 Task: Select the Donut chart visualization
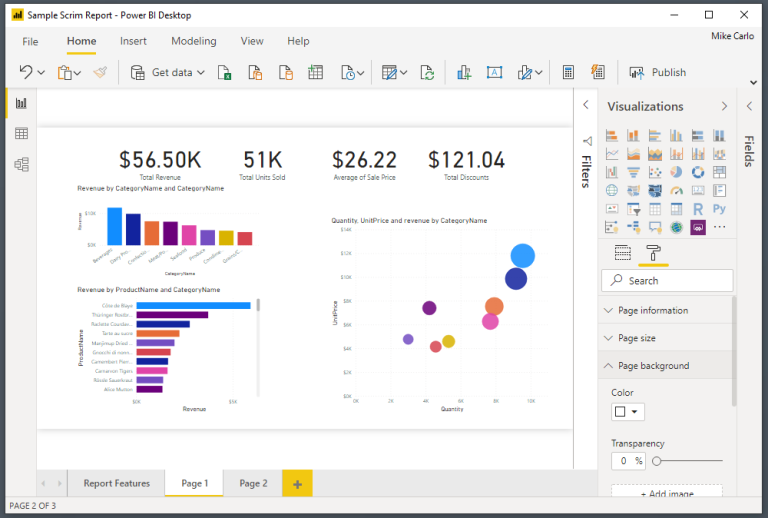(698, 172)
